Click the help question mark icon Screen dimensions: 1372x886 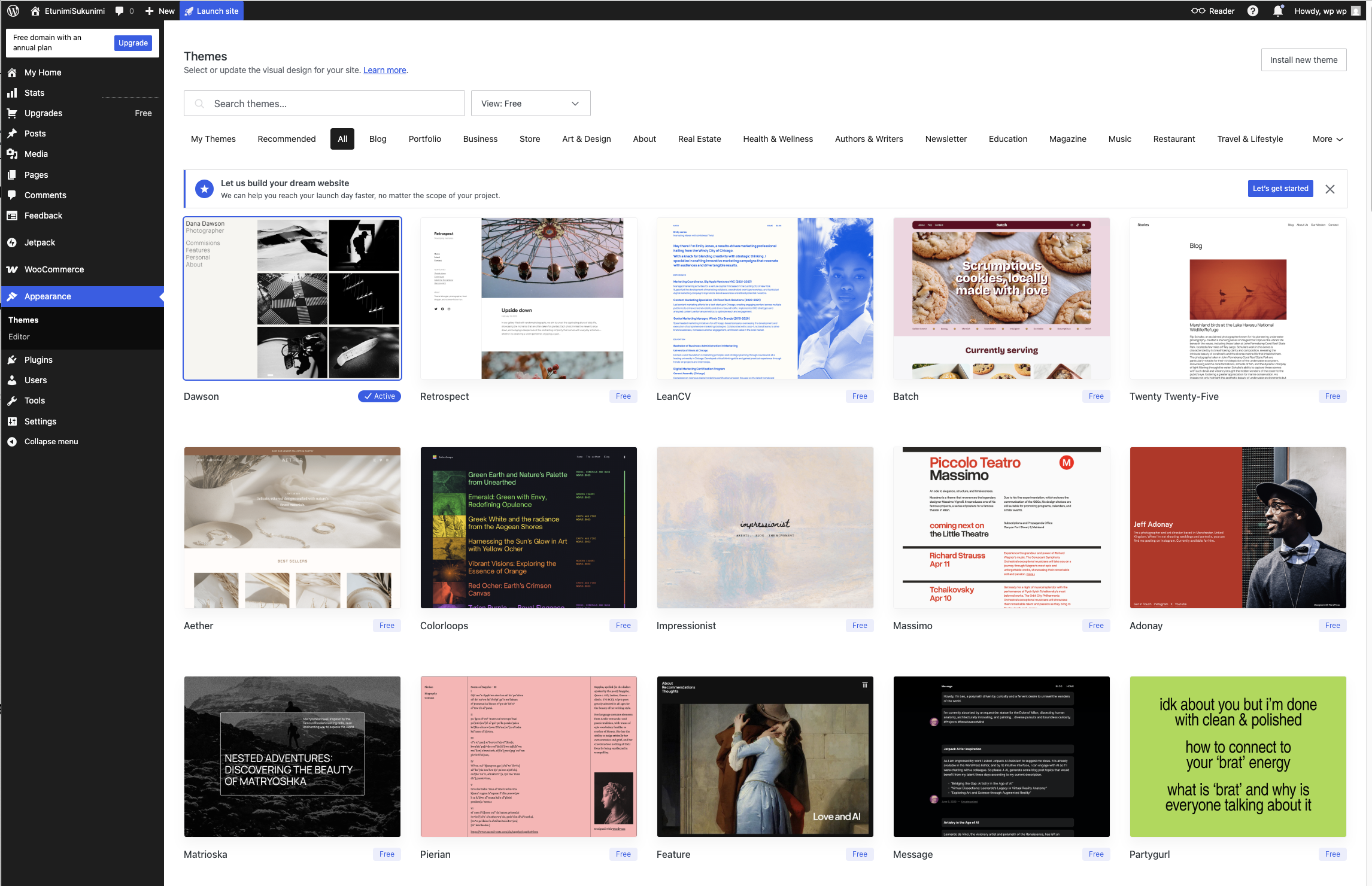click(1252, 11)
